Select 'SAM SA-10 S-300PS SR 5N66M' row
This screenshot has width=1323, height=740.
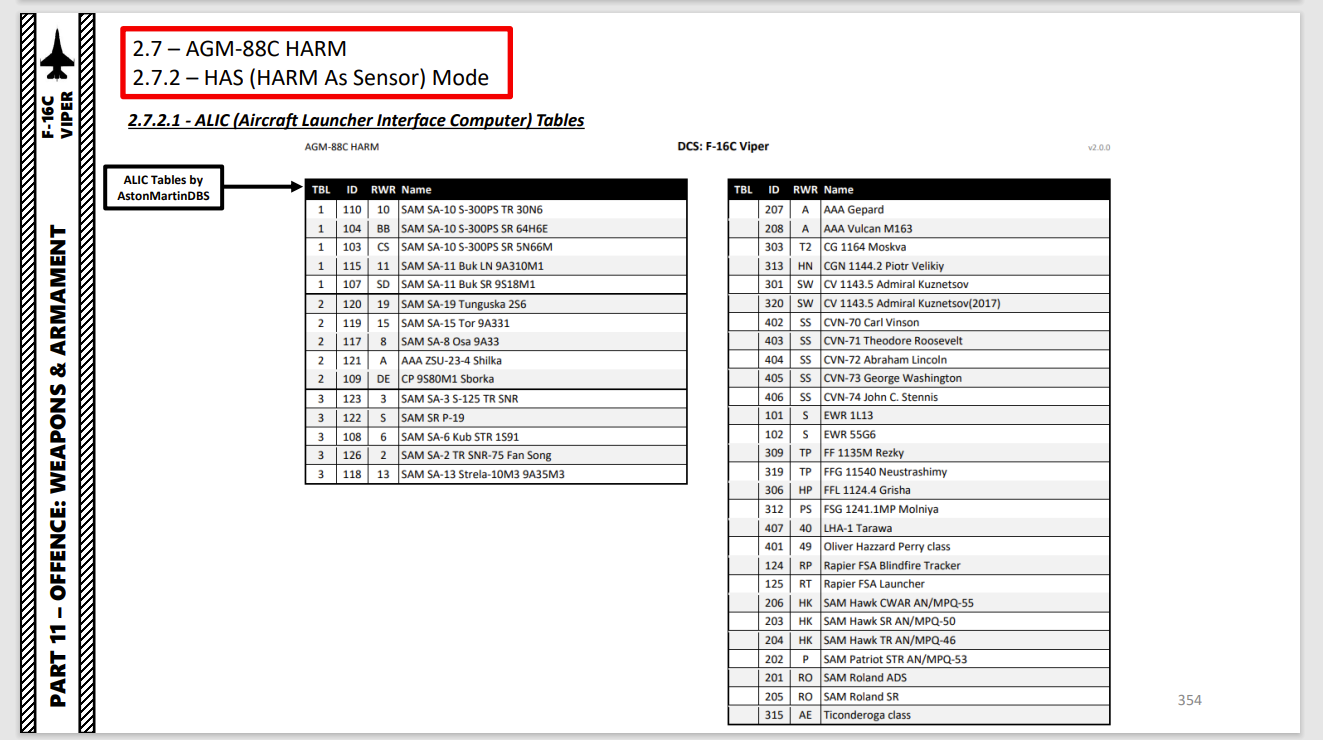pyautogui.click(x=496, y=247)
